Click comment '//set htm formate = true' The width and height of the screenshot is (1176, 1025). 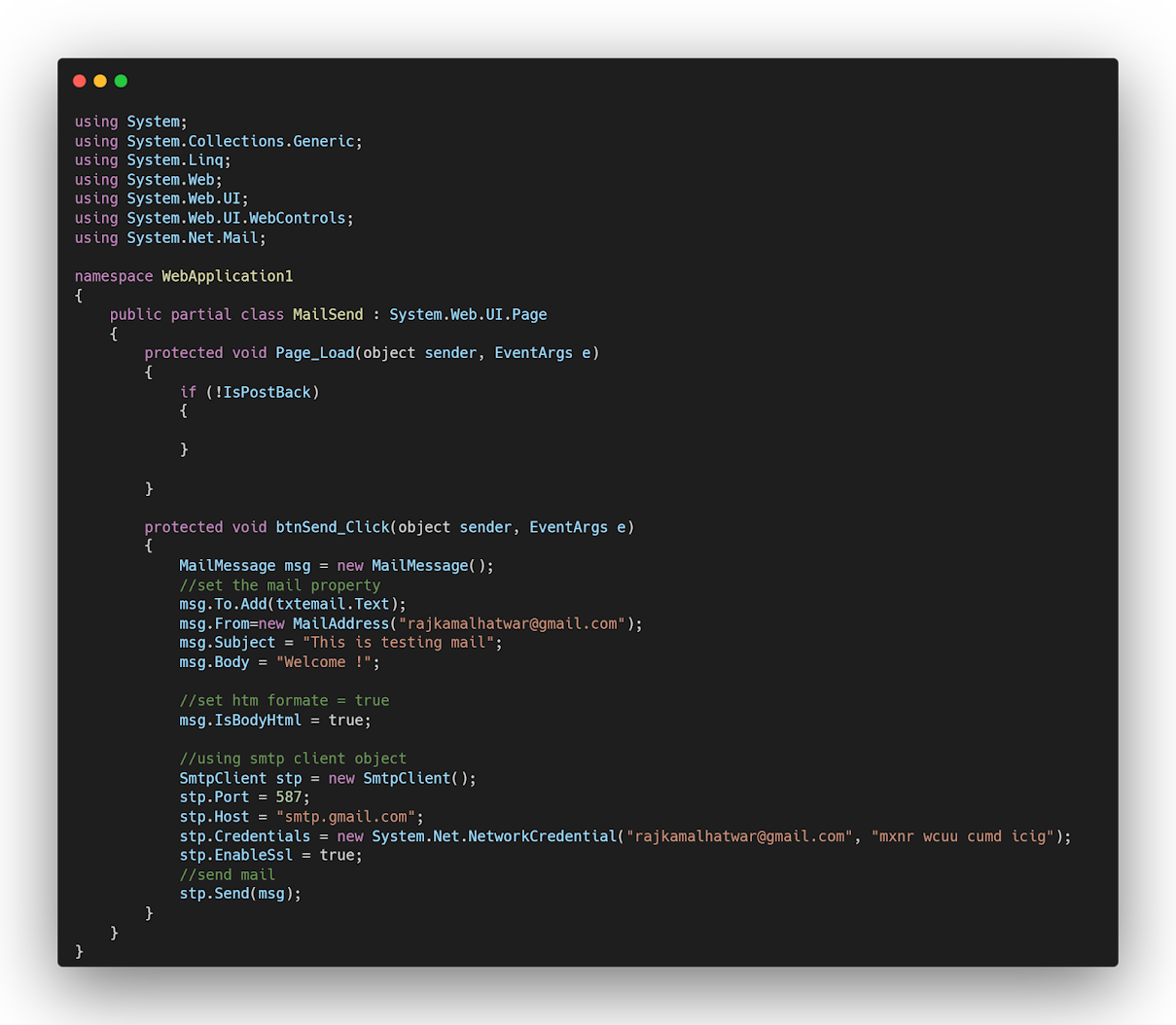pos(284,700)
